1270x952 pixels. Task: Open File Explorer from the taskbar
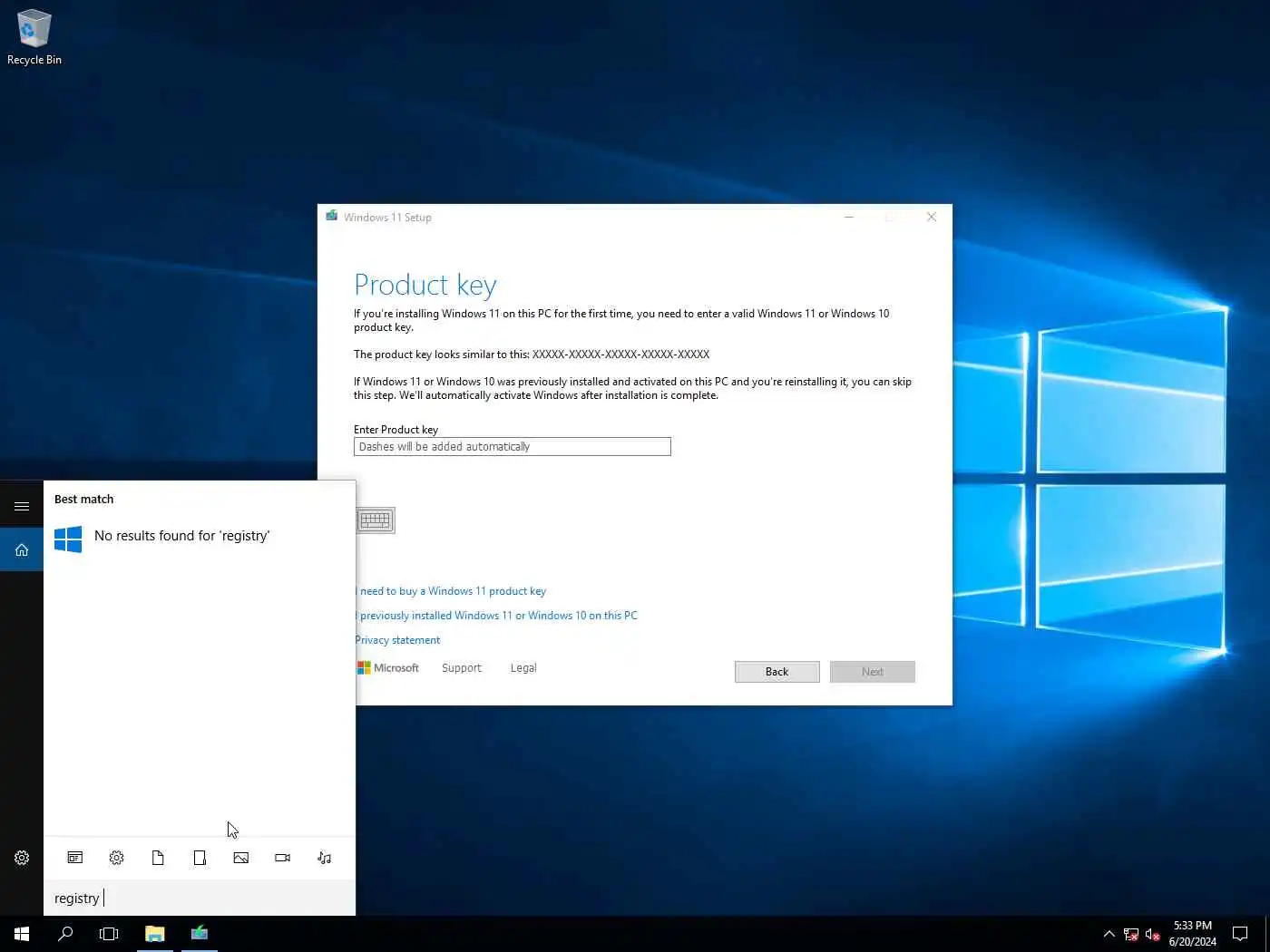pyautogui.click(x=155, y=934)
